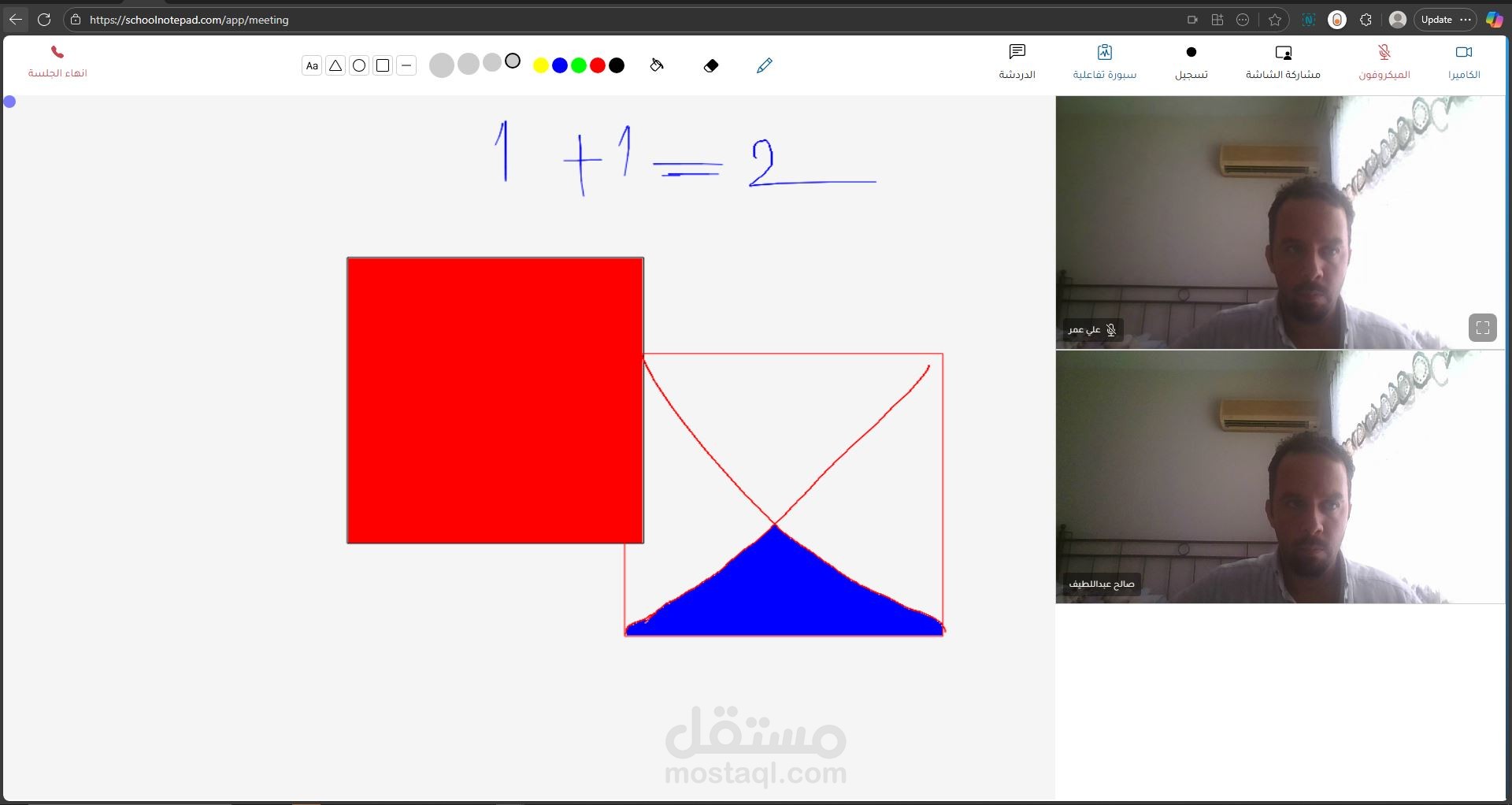The width and height of the screenshot is (1512, 805).
Task: Choose the smallest outlined brush size
Action: click(513, 61)
